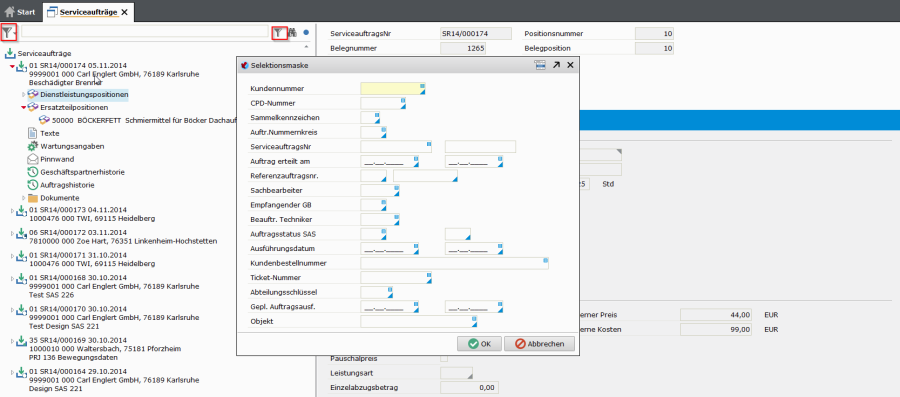This screenshot has height=397, width=900.
Task: Click the Abteilungsschlüssel field
Action: pos(377,292)
